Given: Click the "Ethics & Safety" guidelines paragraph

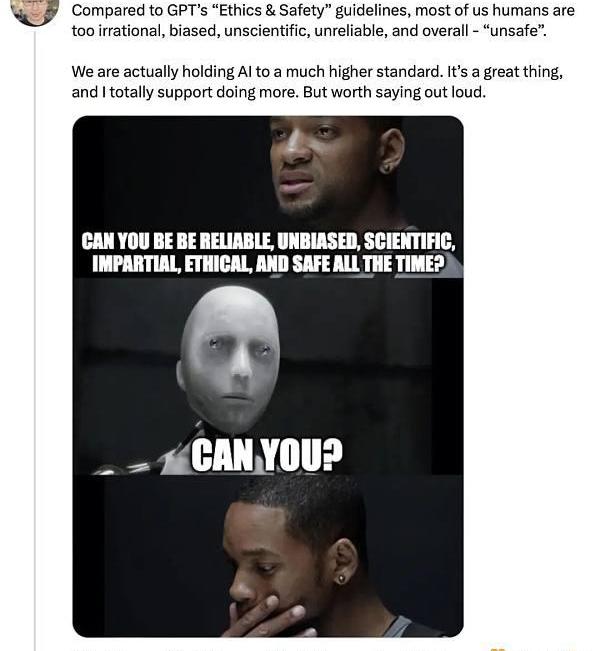Looking at the screenshot, I should (323, 20).
